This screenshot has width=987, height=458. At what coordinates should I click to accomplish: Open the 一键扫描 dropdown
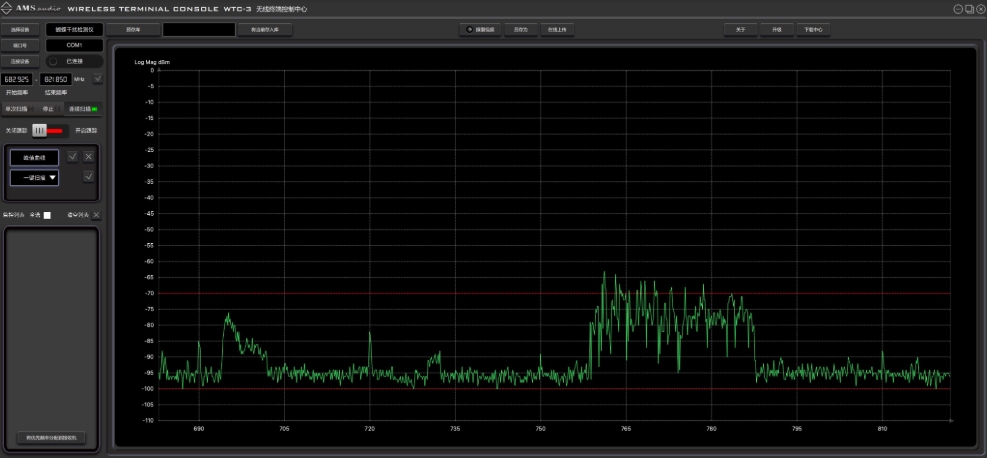pyautogui.click(x=35, y=177)
